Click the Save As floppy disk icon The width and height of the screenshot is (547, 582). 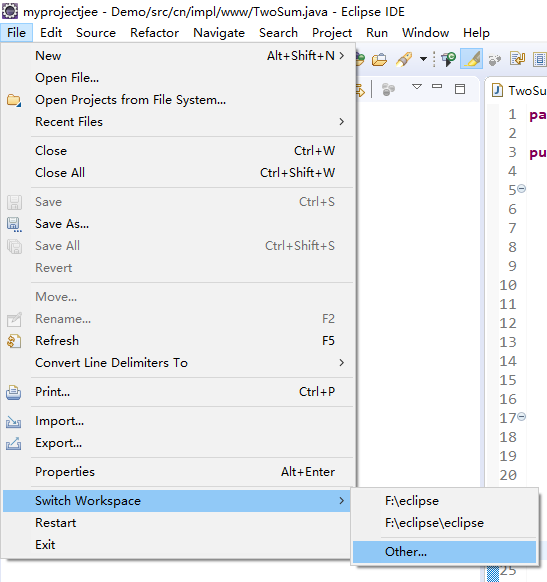tap(14, 225)
